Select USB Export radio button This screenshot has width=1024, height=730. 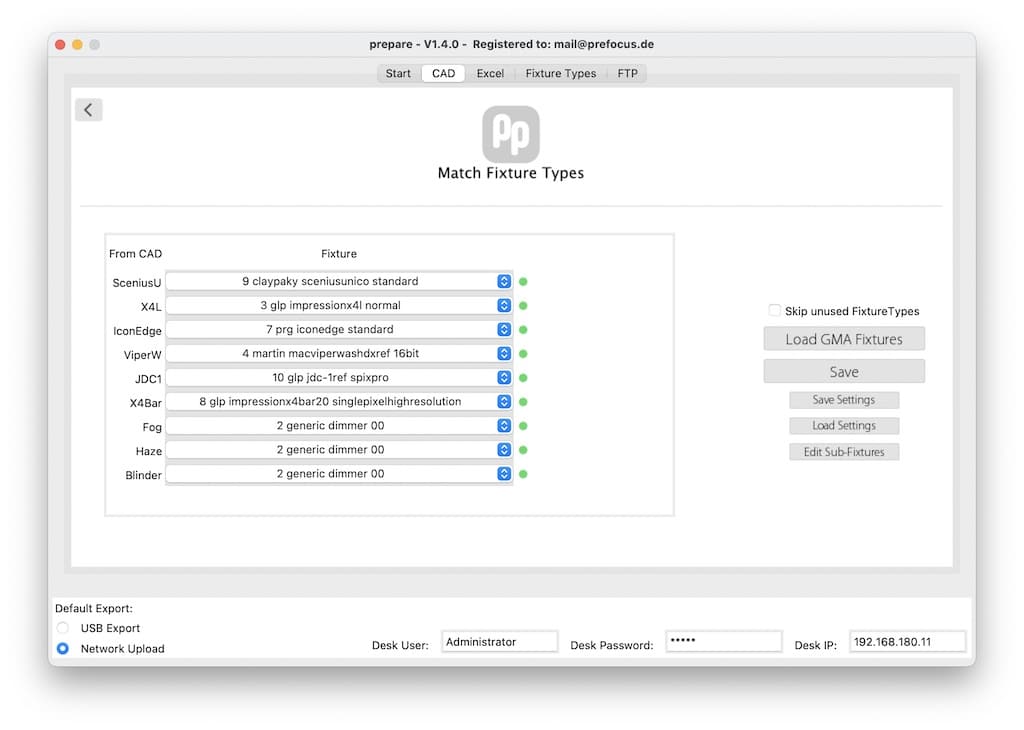pyautogui.click(x=63, y=628)
